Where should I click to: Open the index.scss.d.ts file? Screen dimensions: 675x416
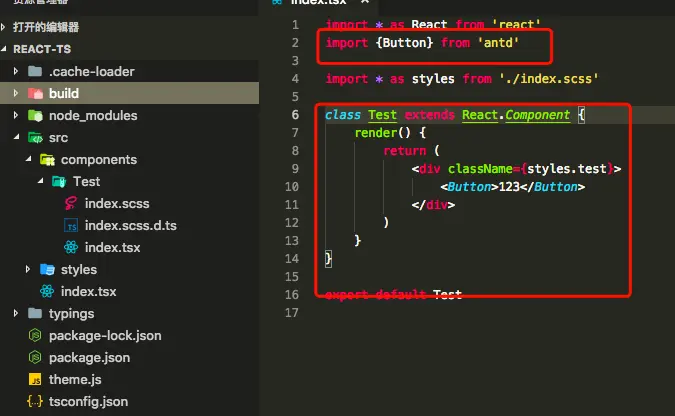pyautogui.click(x=131, y=225)
